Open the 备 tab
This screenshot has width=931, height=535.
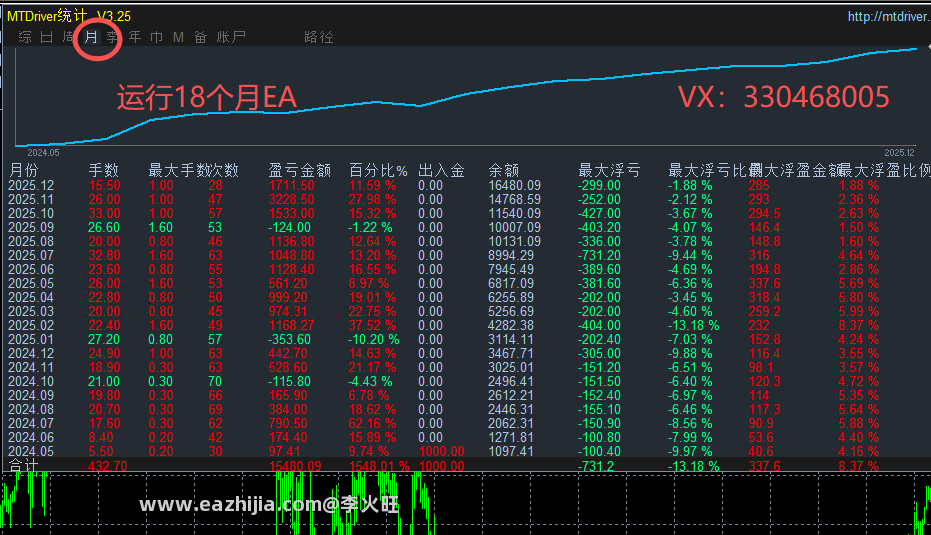[x=201, y=37]
